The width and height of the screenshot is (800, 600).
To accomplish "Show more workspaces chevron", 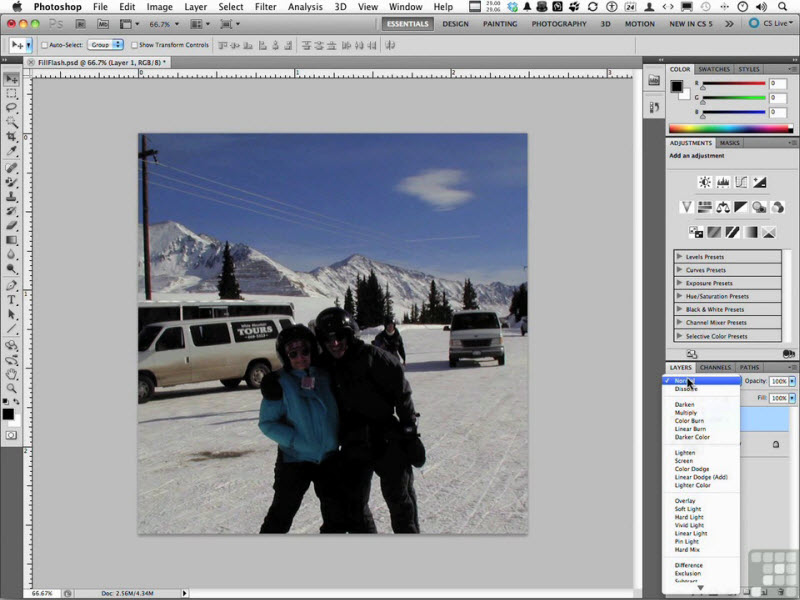I will (730, 24).
